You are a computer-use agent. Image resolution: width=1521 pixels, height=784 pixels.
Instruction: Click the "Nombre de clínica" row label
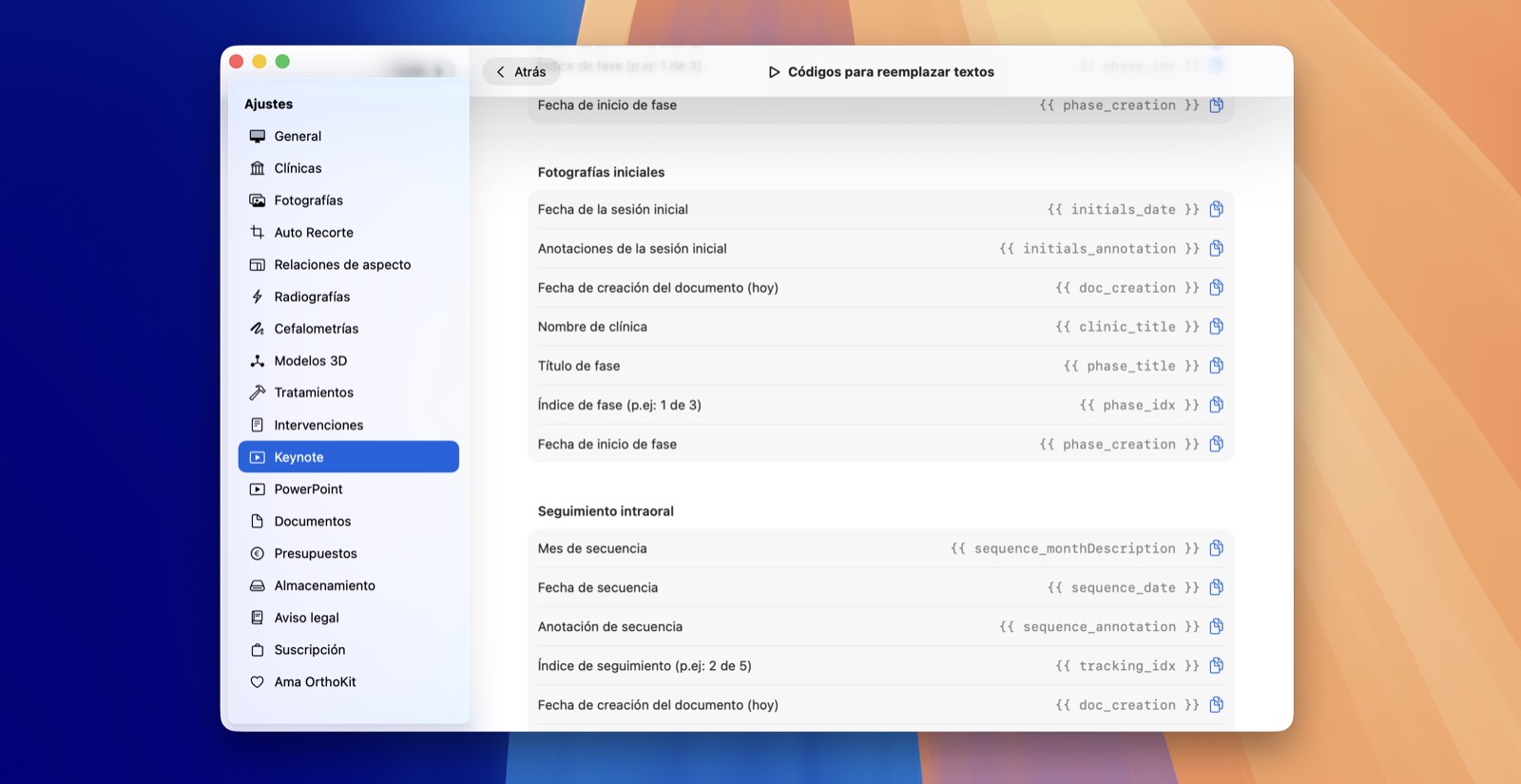pos(592,326)
